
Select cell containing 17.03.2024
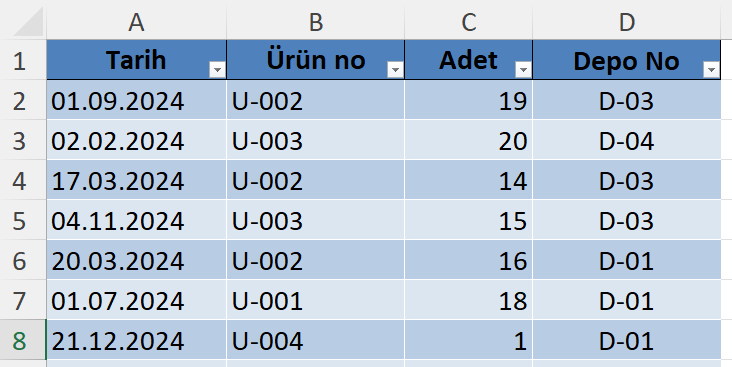pyautogui.click(x=136, y=180)
